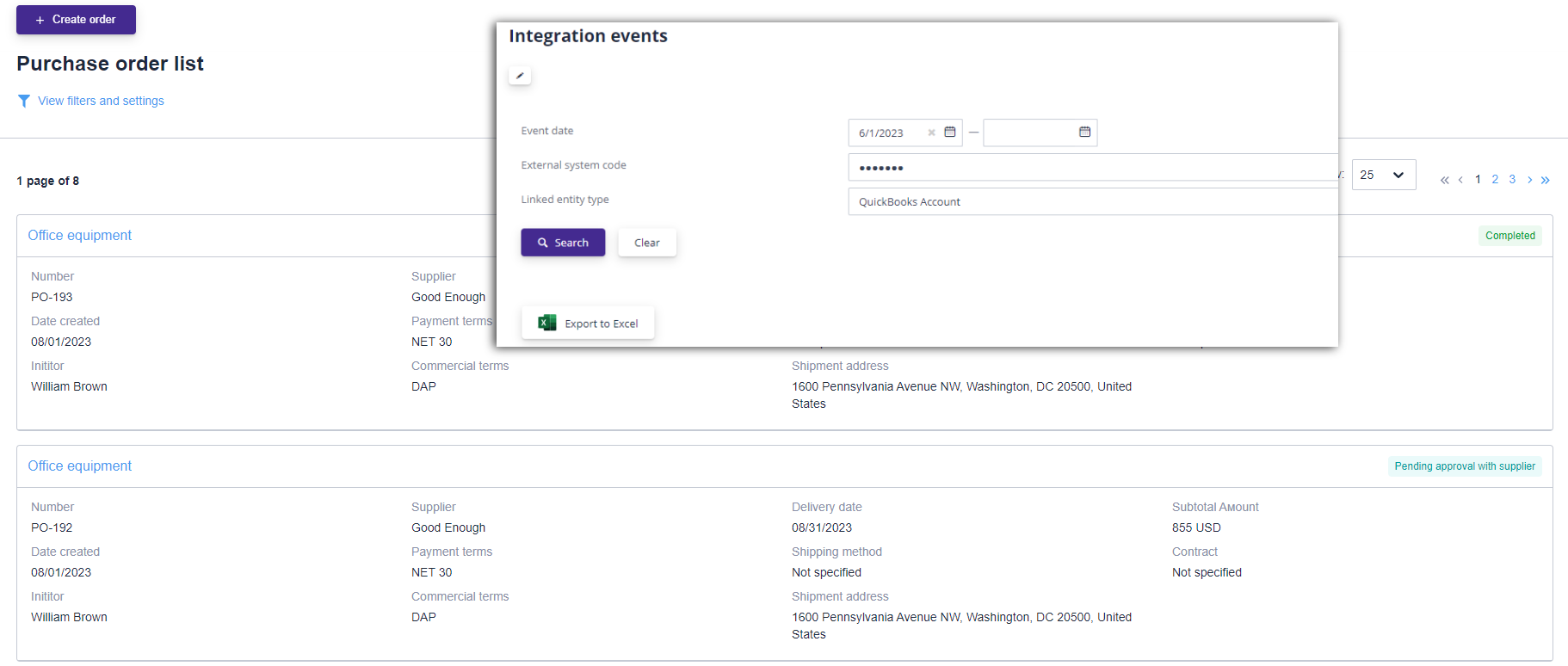Image resolution: width=1568 pixels, height=666 pixels.
Task: Select page 2 in pagination
Action: (x=1495, y=180)
